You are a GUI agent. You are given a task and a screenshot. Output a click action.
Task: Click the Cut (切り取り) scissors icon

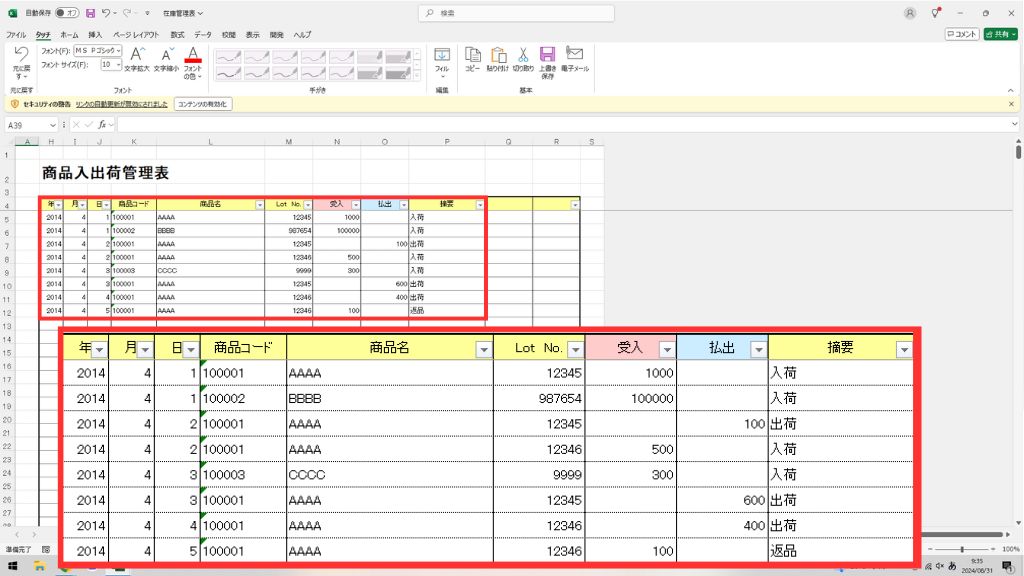522,54
